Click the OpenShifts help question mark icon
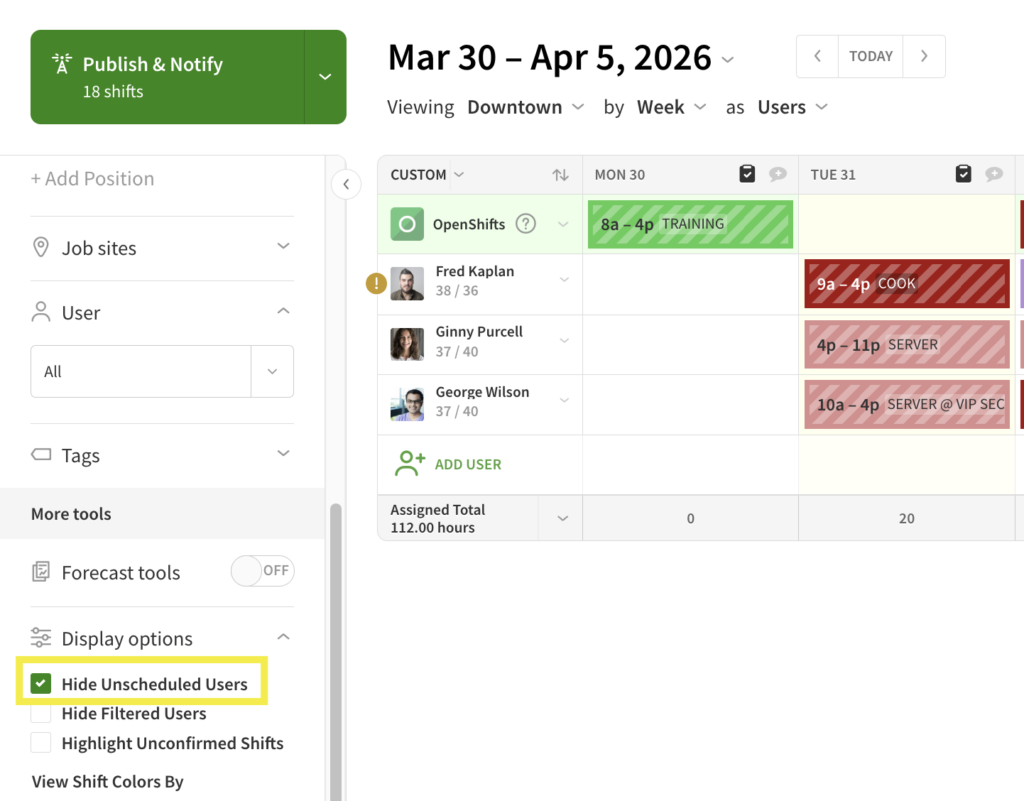 525,224
